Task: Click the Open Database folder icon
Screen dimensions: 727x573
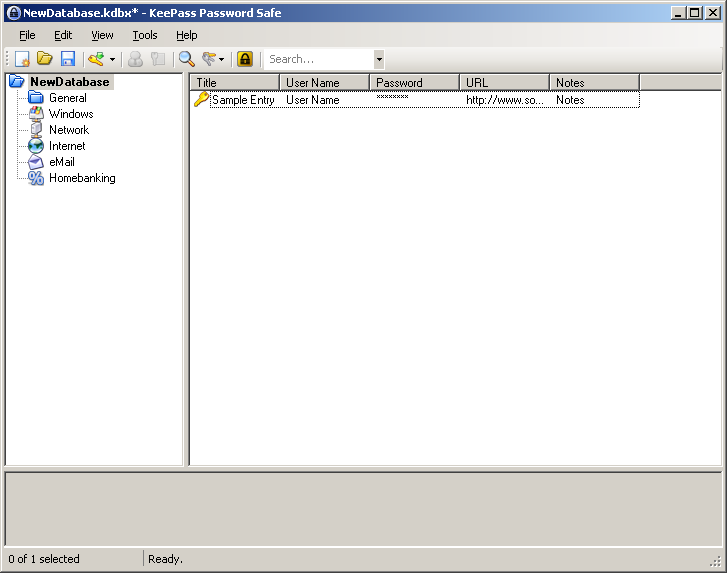Action: coord(45,59)
